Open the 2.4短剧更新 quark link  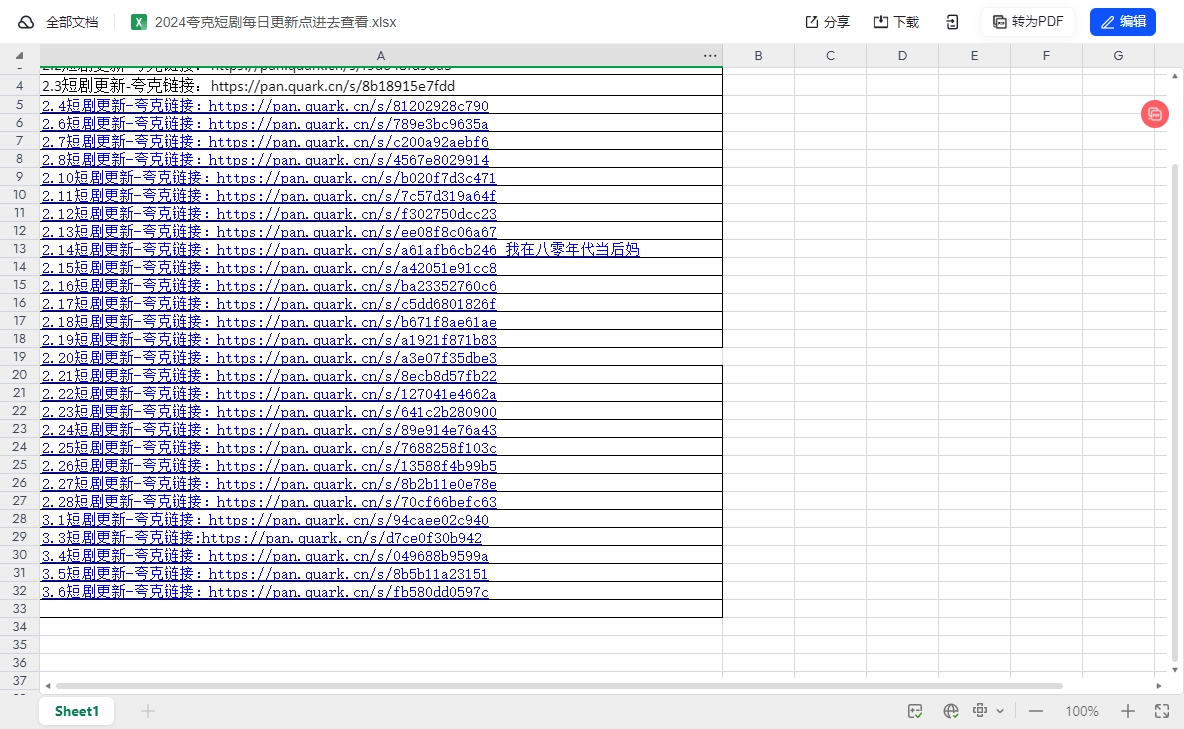tap(265, 106)
